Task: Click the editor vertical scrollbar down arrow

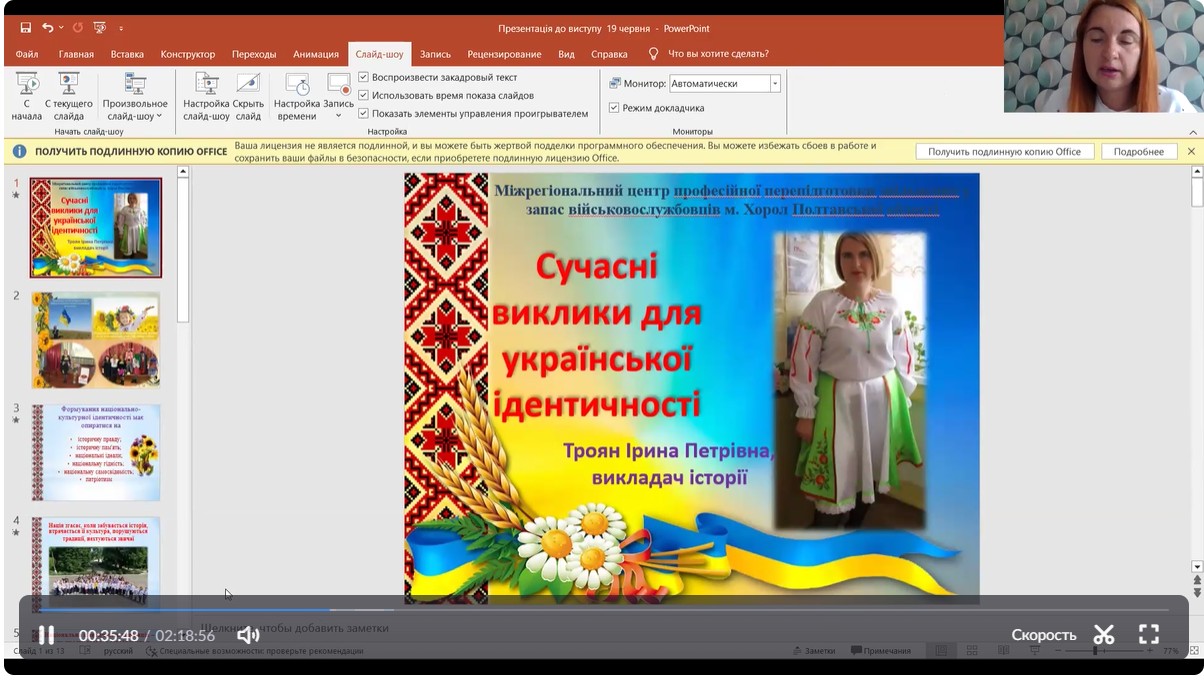Action: click(1197, 567)
